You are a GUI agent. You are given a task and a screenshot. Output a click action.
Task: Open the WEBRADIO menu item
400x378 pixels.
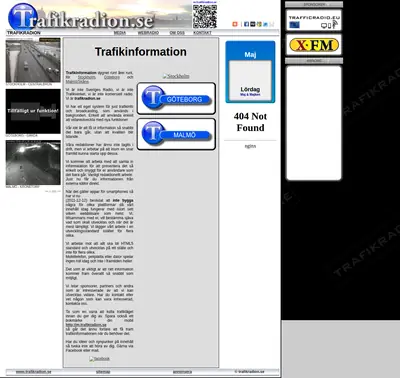click(x=148, y=33)
